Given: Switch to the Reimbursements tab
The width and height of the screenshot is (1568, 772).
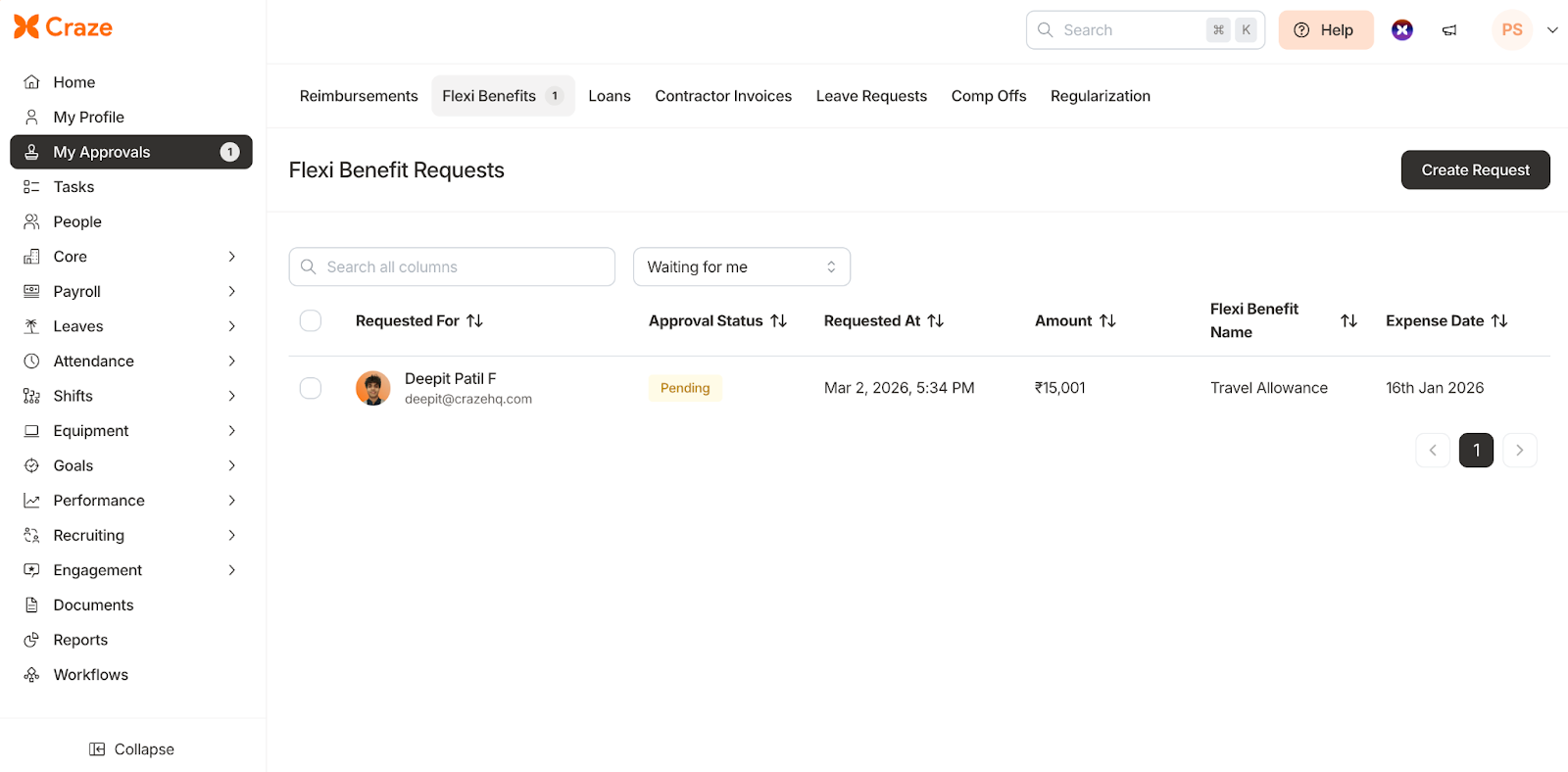Looking at the screenshot, I should (x=359, y=96).
